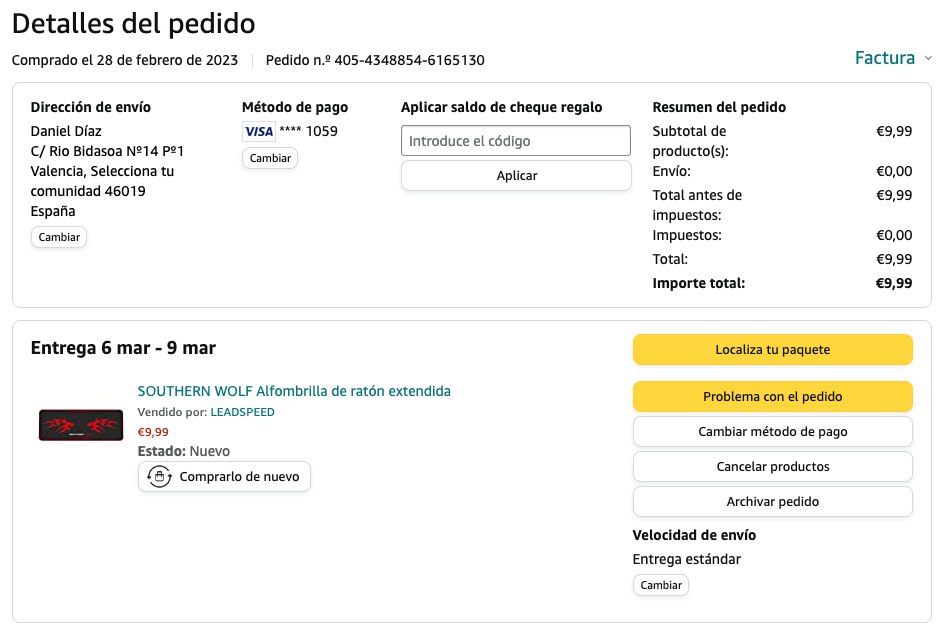Image resolution: width=940 pixels, height=635 pixels.
Task: Click the buy-again cart icon
Action: pos(157,477)
